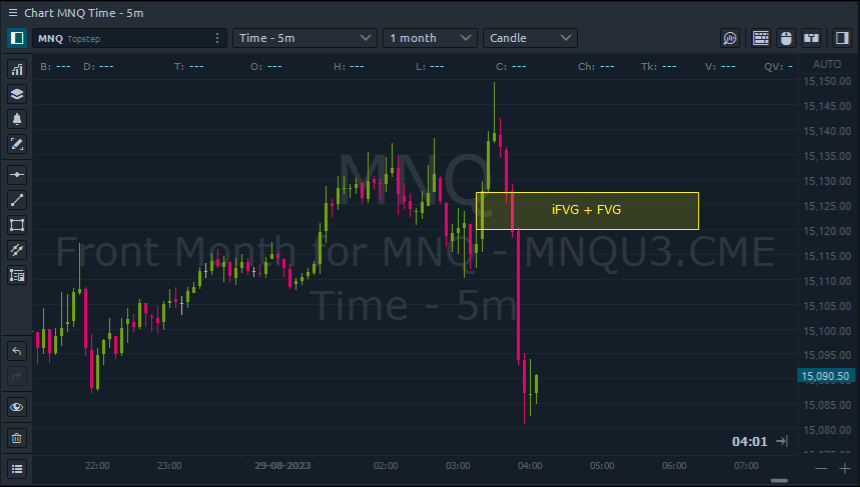Select the trend line drawing tool
The height and width of the screenshot is (487, 860).
pyautogui.click(x=17, y=200)
